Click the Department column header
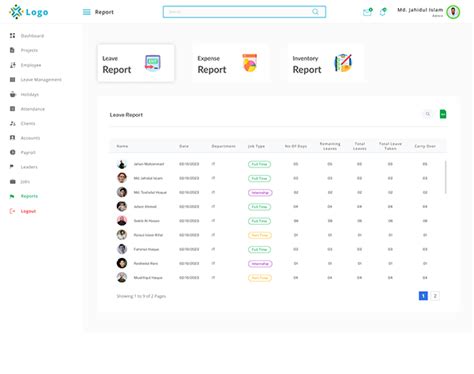The width and height of the screenshot is (474, 374). click(x=224, y=146)
